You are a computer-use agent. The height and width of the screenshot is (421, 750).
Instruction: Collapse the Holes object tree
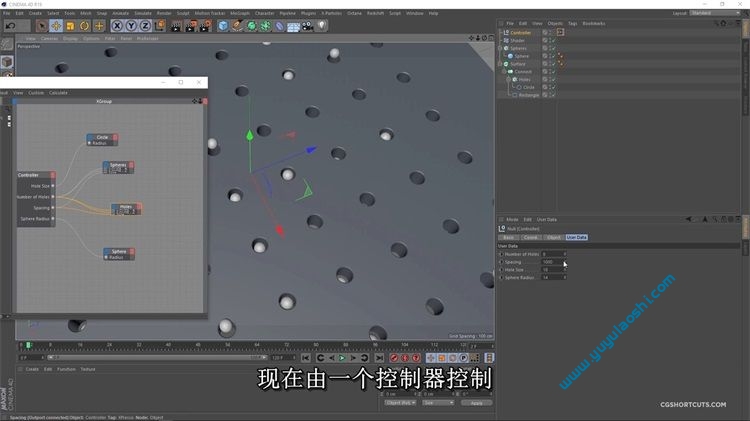(509, 79)
